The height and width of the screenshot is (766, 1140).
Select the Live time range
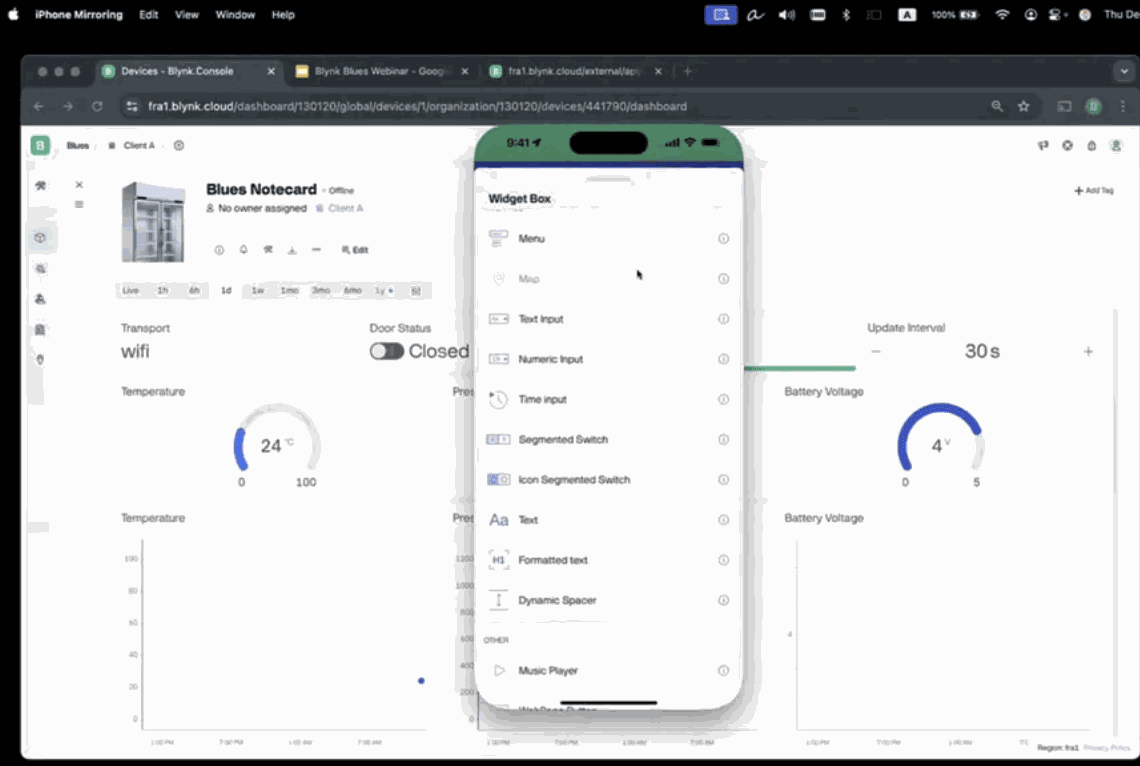click(131, 291)
